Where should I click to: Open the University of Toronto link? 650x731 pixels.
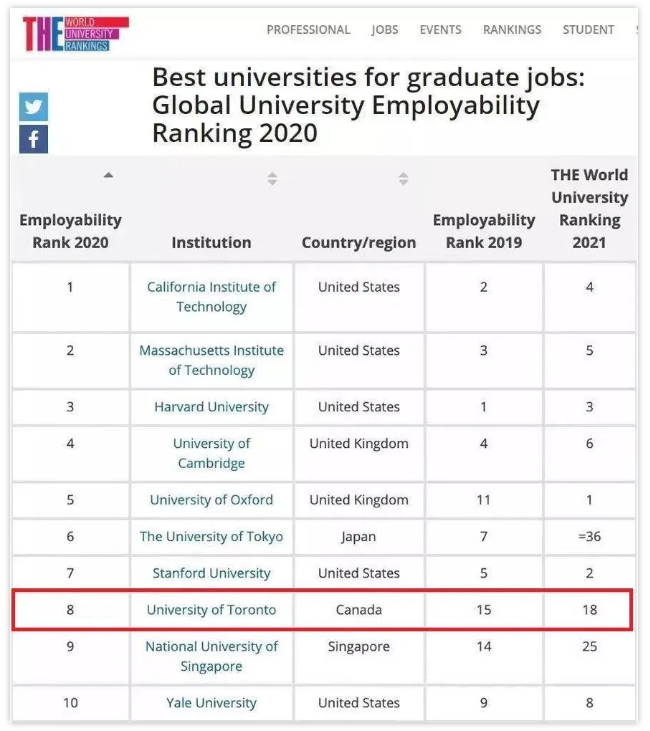pos(211,610)
